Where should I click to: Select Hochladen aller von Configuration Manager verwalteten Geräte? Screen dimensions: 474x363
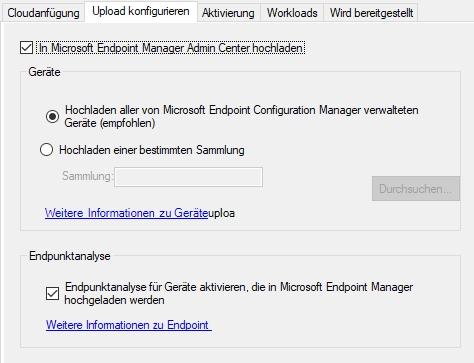[x=52, y=116]
